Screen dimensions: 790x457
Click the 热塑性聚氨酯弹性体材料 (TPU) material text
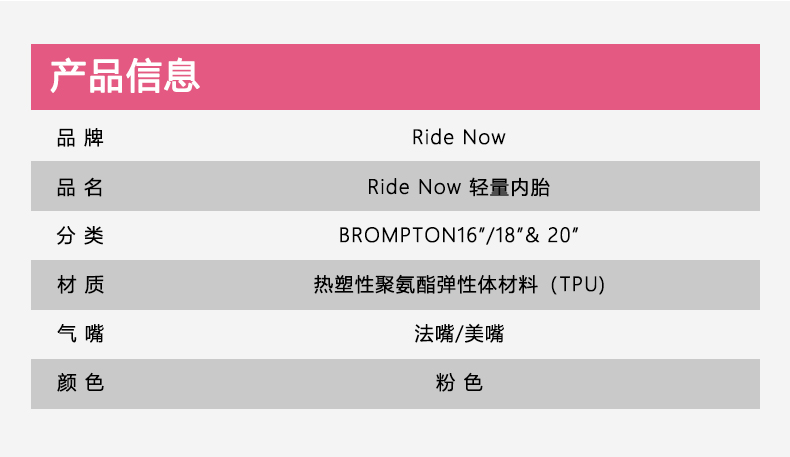click(x=458, y=285)
